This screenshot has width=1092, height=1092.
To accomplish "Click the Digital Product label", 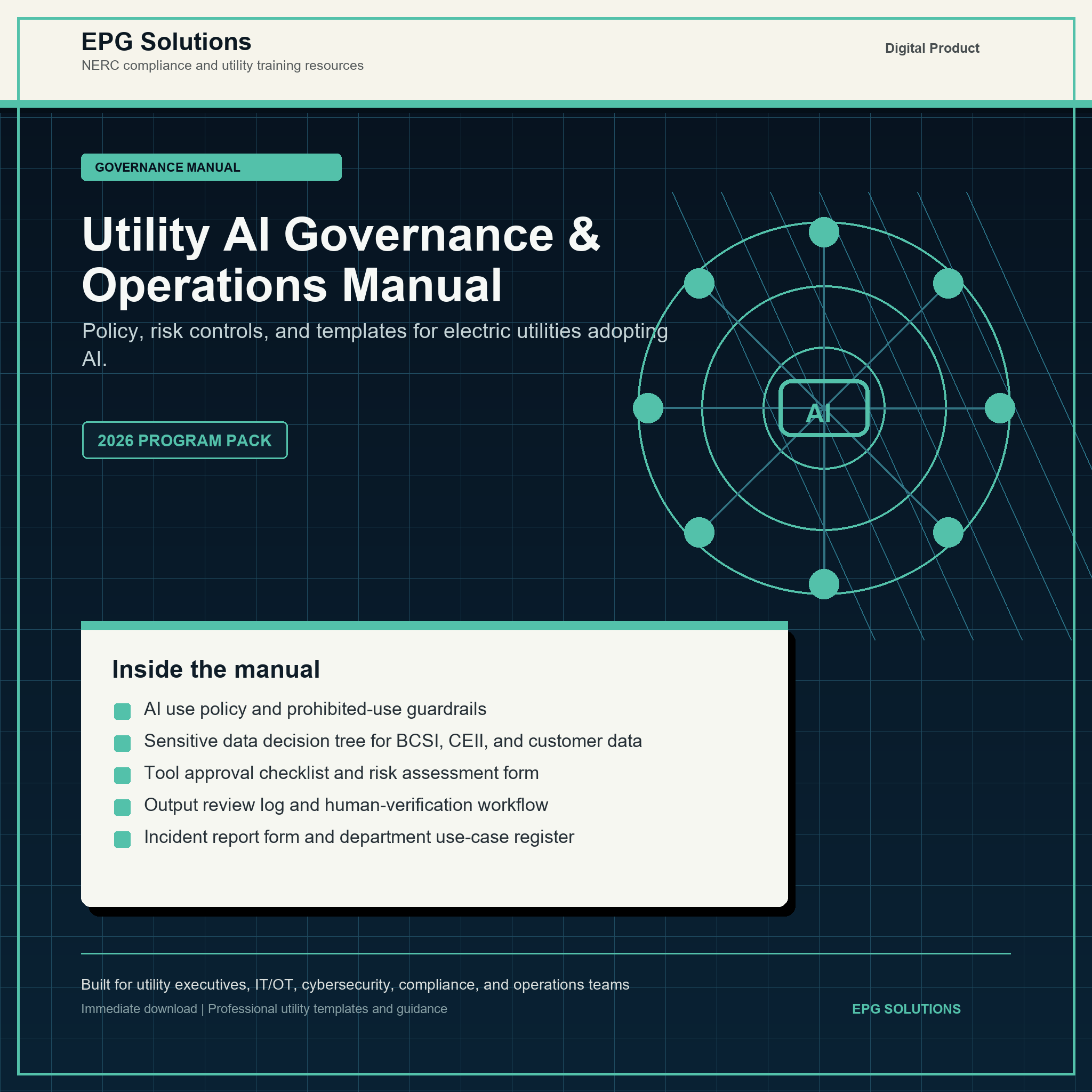I will tap(932, 48).
